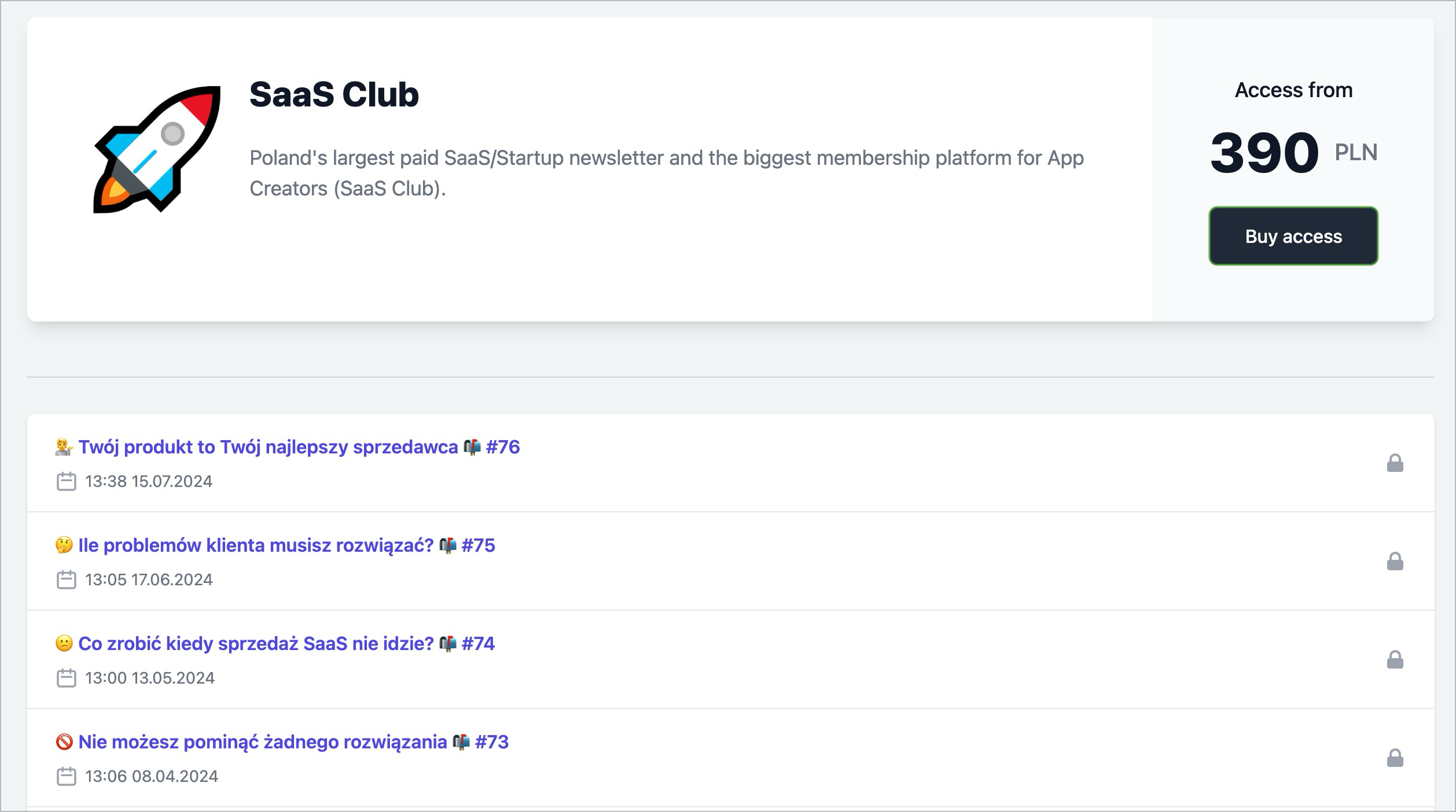Open 'Nie możesz pominąć żadnego rozwiązania' #73
The image size is (1456, 812).
pyautogui.click(x=293, y=742)
